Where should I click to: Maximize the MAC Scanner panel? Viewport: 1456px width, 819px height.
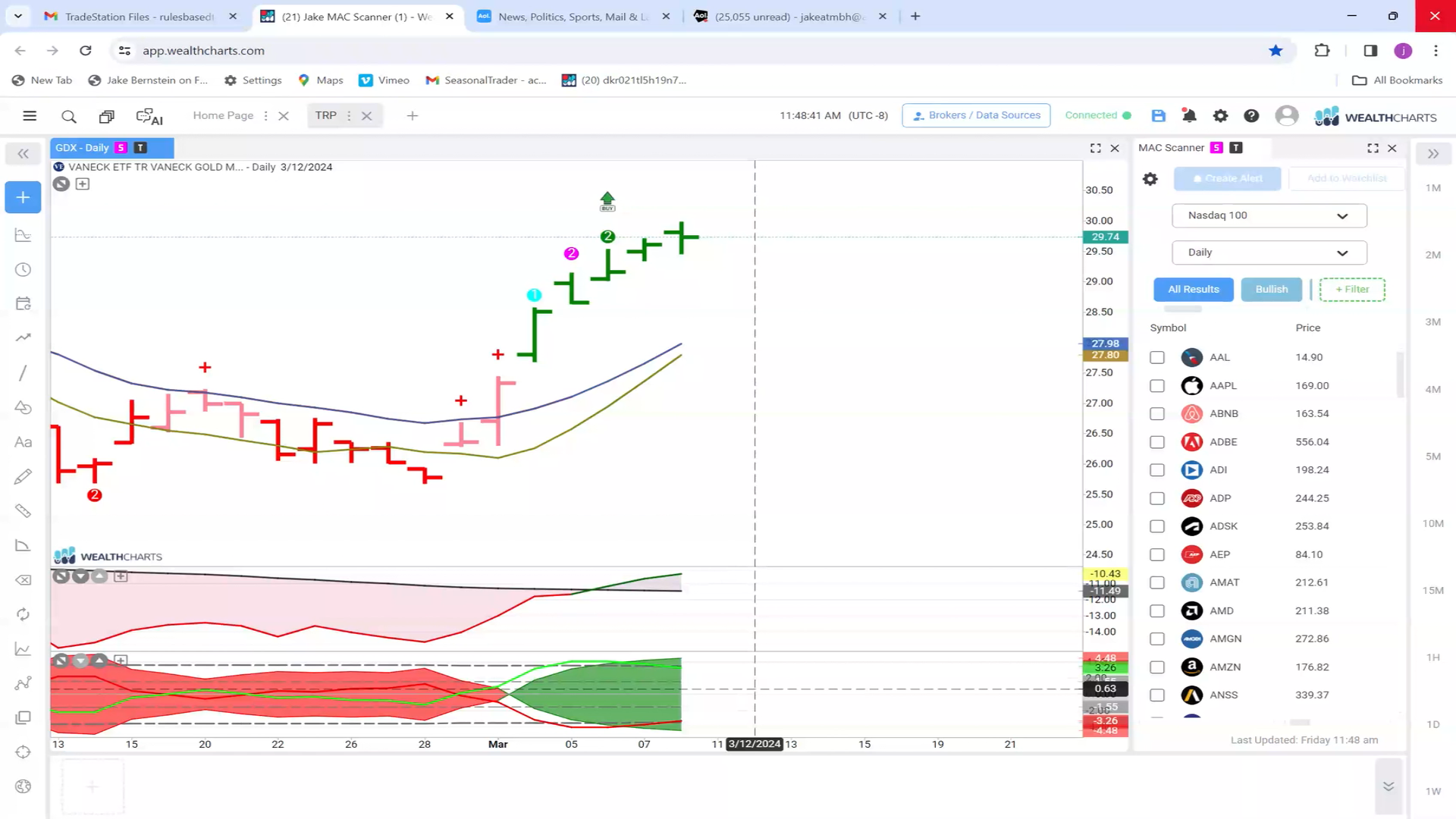click(x=1373, y=148)
